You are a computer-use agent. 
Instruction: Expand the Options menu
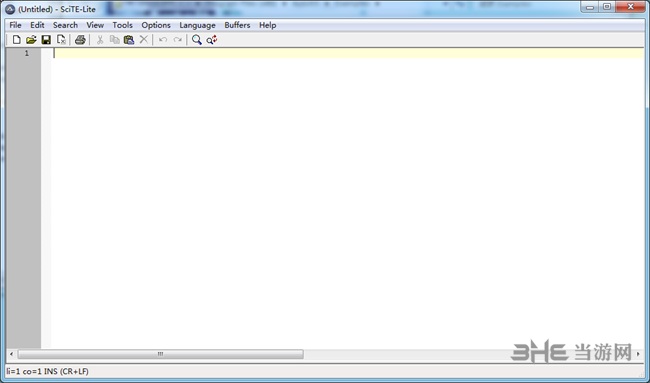(x=156, y=25)
